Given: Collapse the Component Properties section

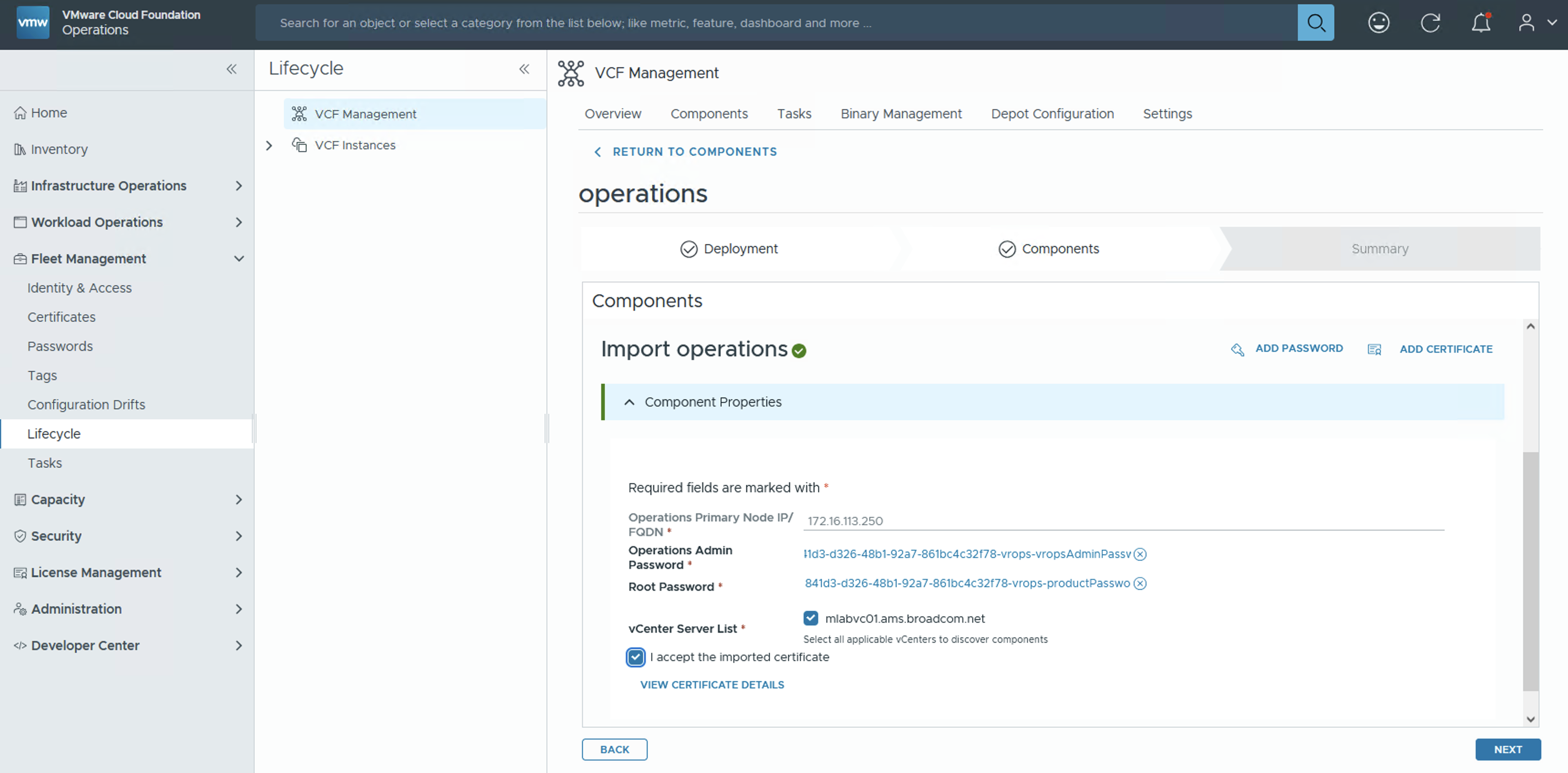Looking at the screenshot, I should 629,402.
